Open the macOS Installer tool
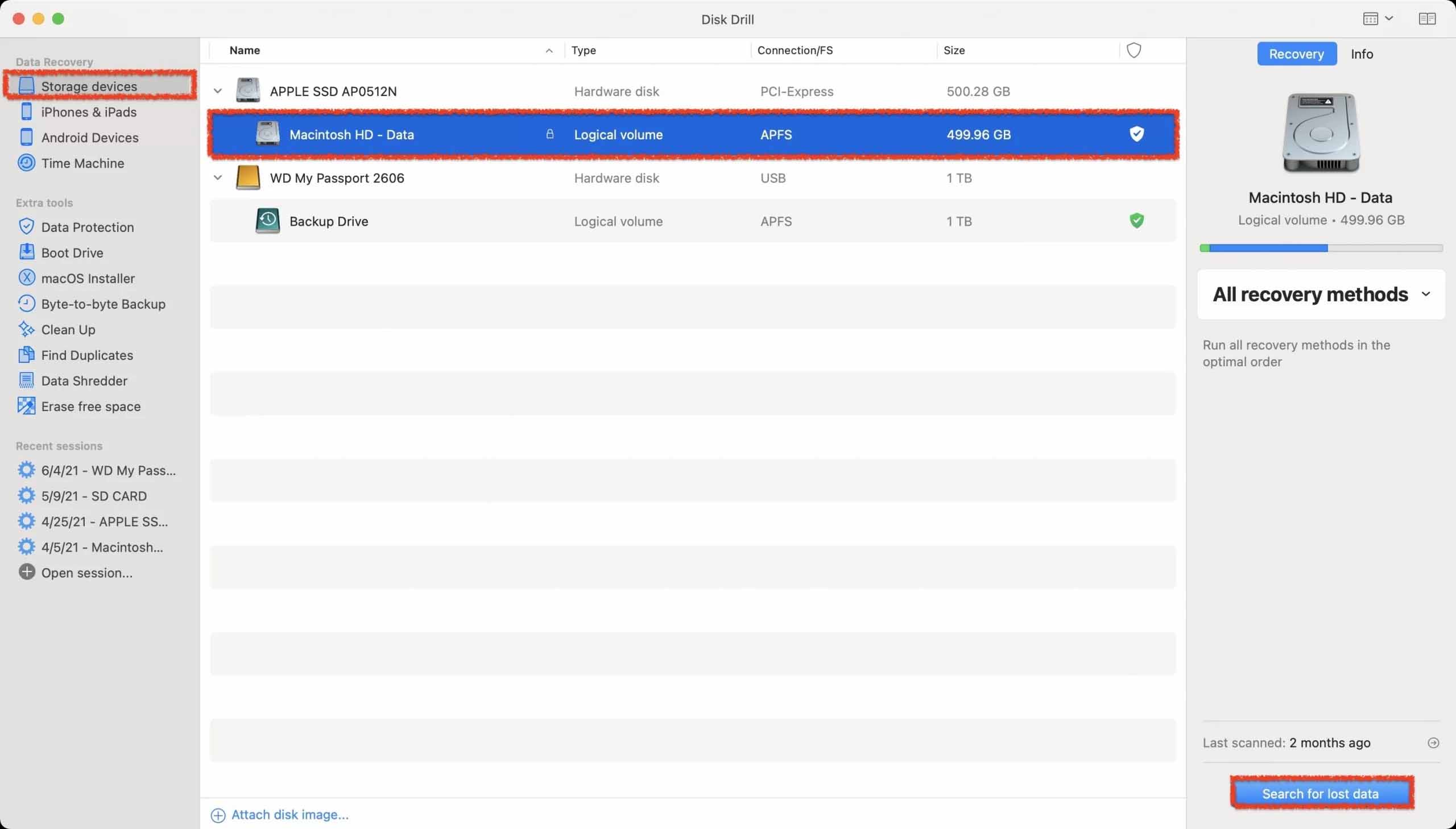 point(76,279)
